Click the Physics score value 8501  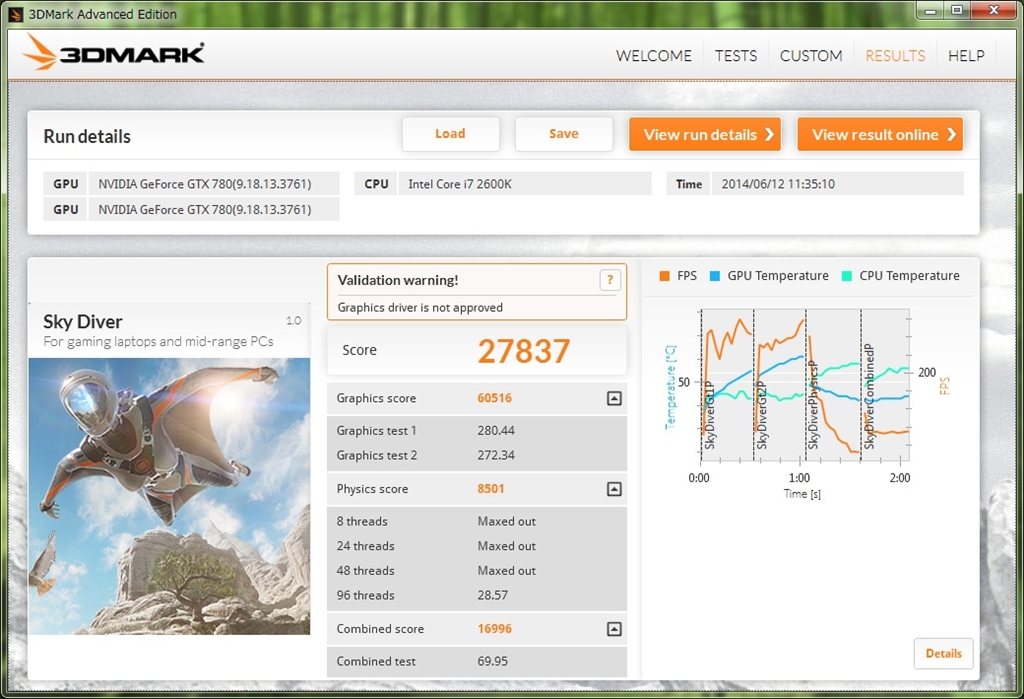pos(490,489)
